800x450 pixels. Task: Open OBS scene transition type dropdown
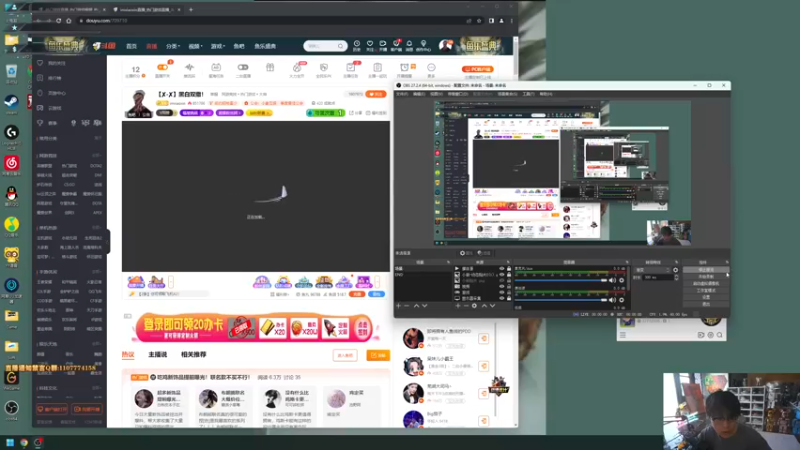pos(653,270)
